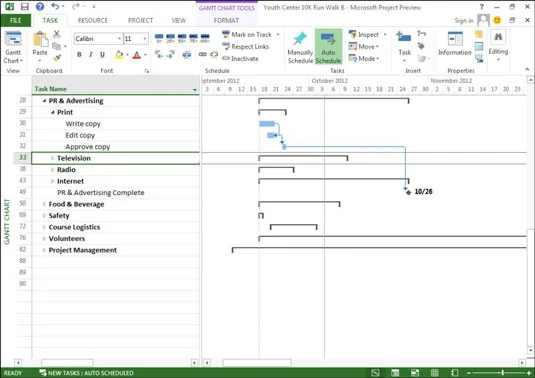Image resolution: width=535 pixels, height=378 pixels.
Task: Open the font size dropdown
Action: click(145, 39)
